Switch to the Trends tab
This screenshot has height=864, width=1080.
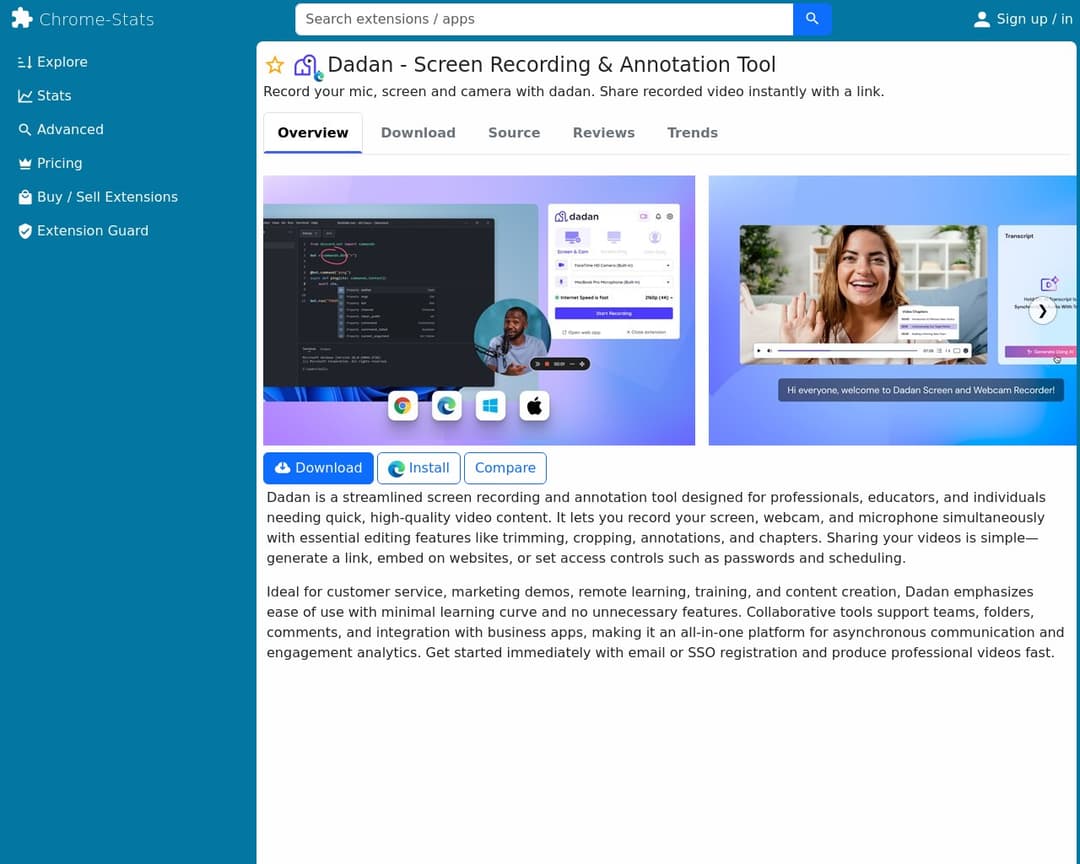[692, 133]
